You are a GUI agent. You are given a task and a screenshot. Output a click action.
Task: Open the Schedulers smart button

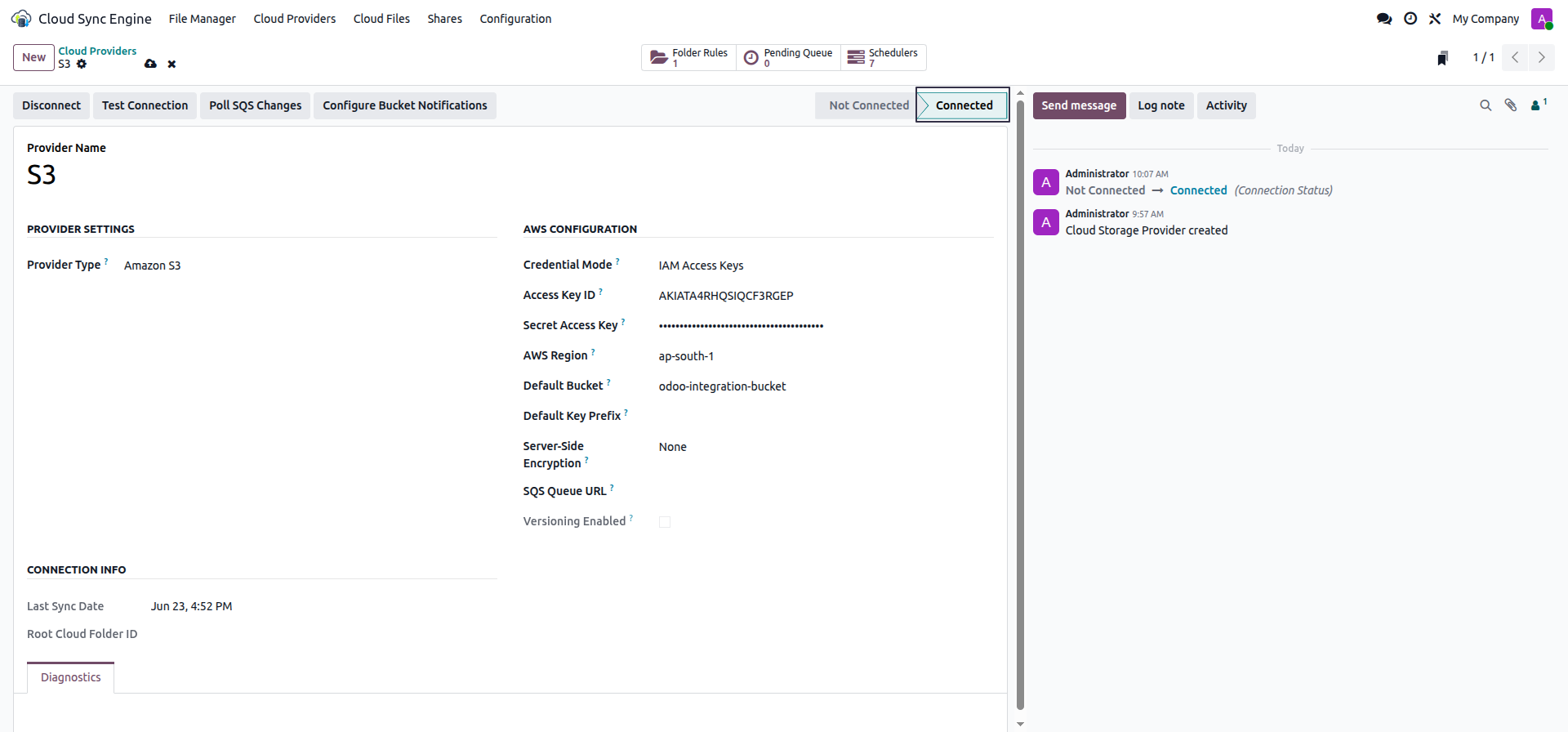coord(883,57)
